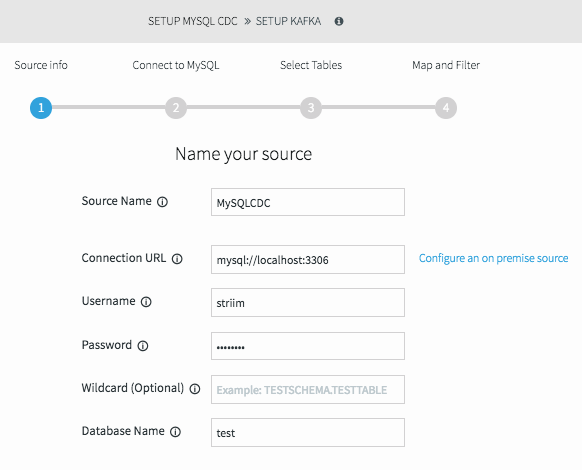Click the Wildcard (Optional) info icon
Screen dimensions: 582x470
pyautogui.click(x=195, y=389)
